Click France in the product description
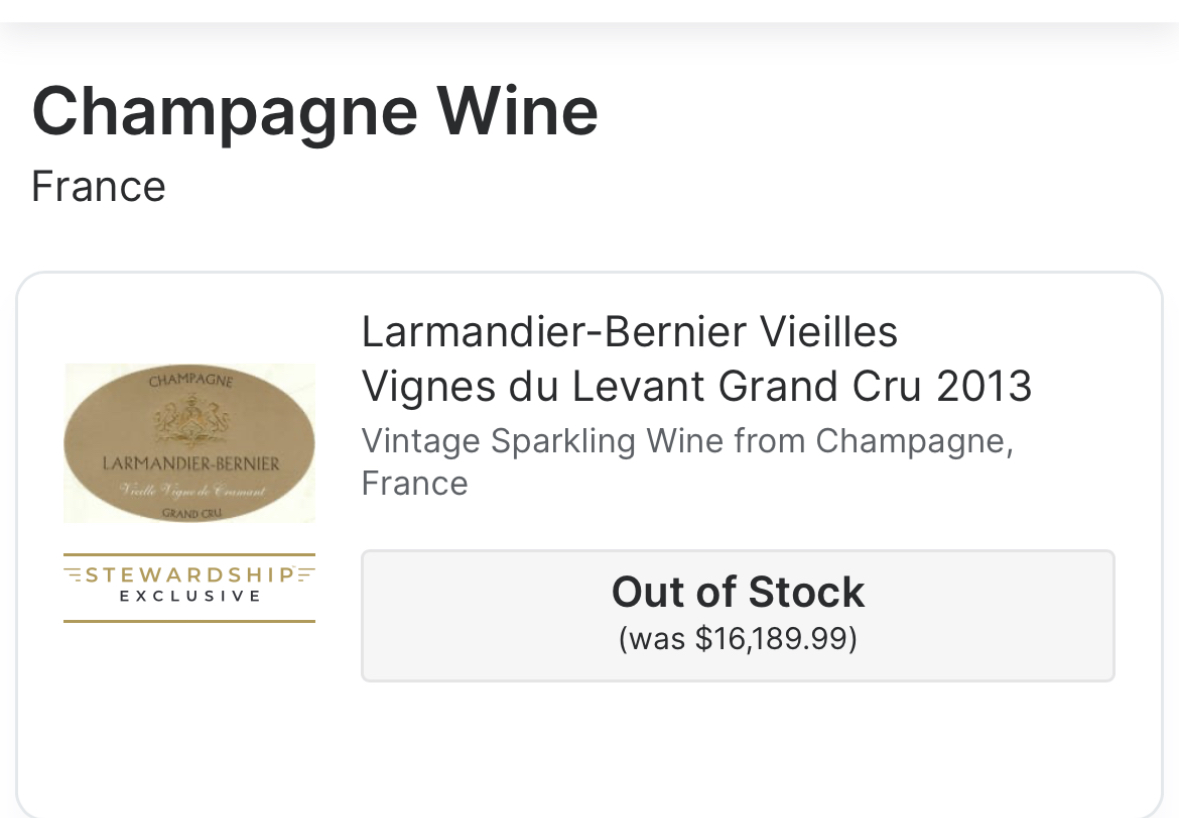This screenshot has height=818, width=1179. [x=415, y=483]
